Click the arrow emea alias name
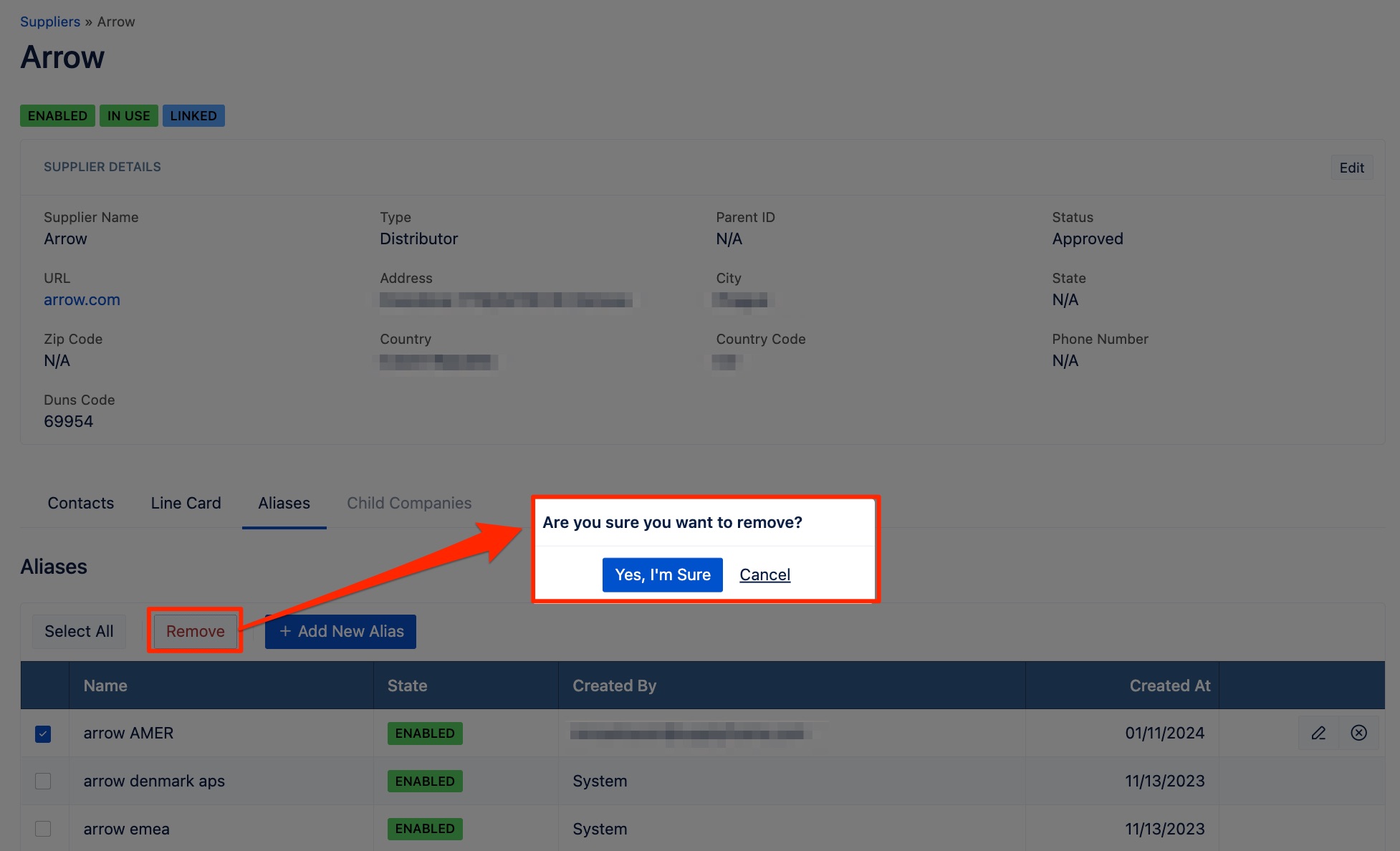This screenshot has width=1400, height=851. [x=127, y=829]
